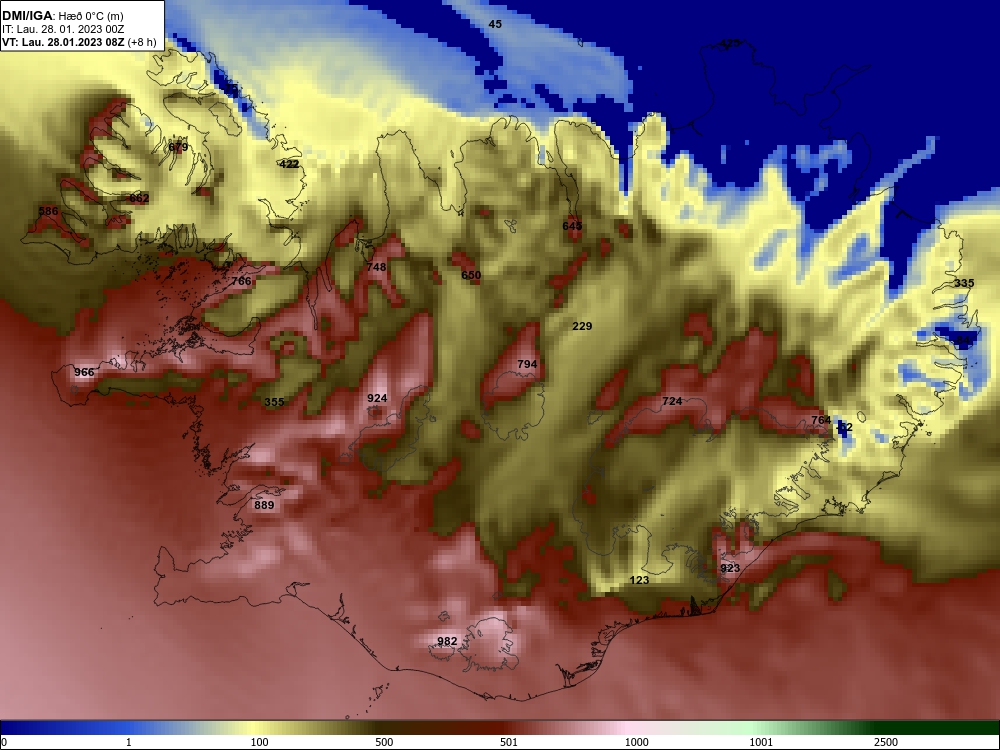The image size is (1000, 750).
Task: Select the 45 label over the northern sea
Action: (x=495, y=24)
